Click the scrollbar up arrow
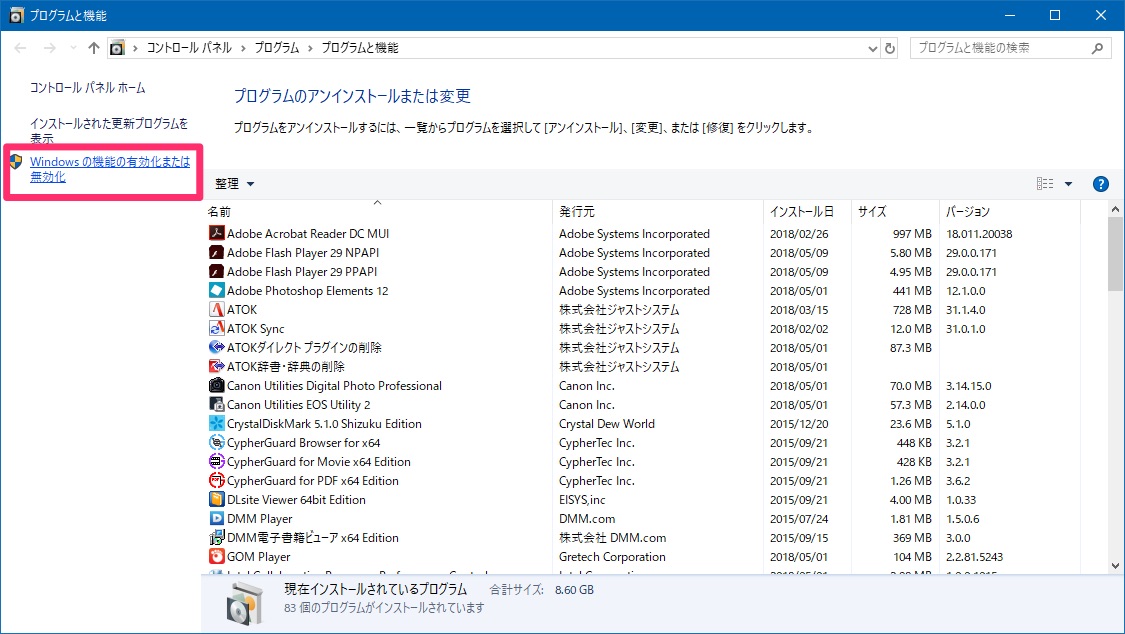This screenshot has height=634, width=1125. tap(1115, 209)
